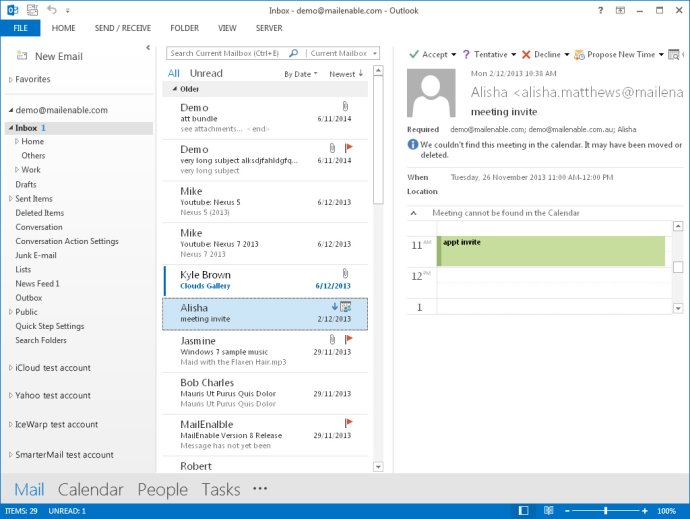Image resolution: width=690 pixels, height=519 pixels.
Task: Open Mike's Youtube: Nexus 5 email
Action: pyautogui.click(x=265, y=202)
